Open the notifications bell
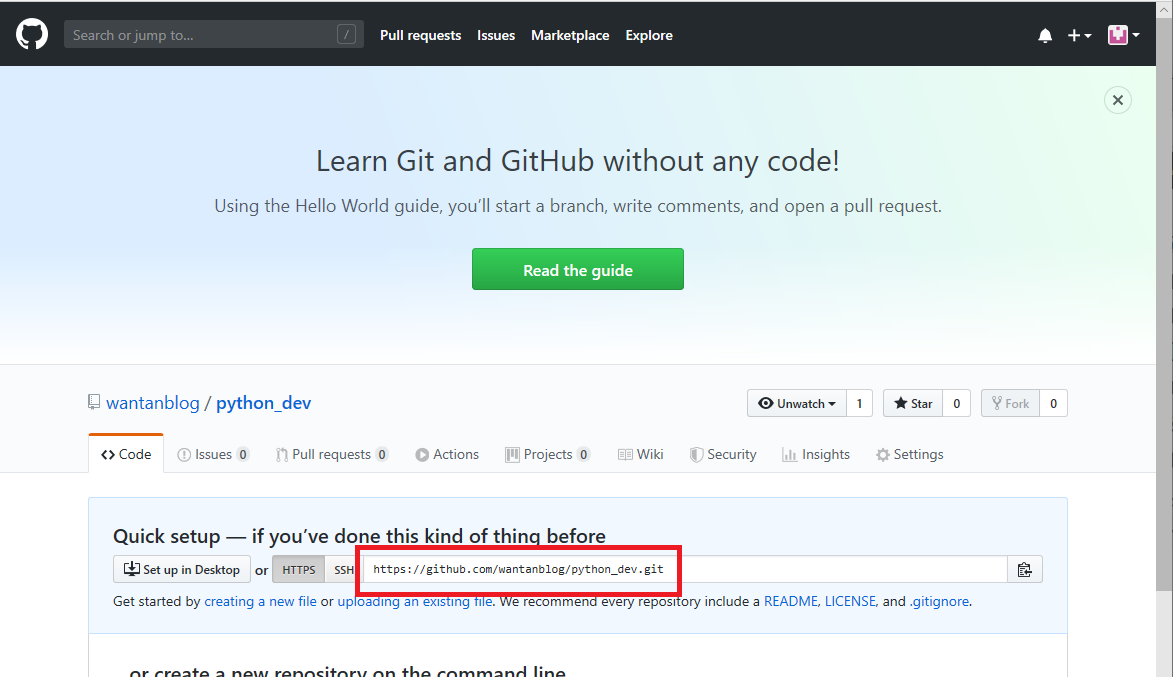1173x677 pixels. 1045,35
